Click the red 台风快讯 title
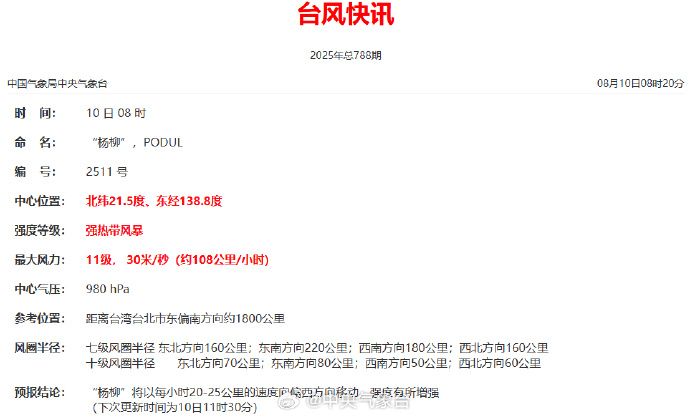Screen dimensions: 690x416 tap(345, 15)
